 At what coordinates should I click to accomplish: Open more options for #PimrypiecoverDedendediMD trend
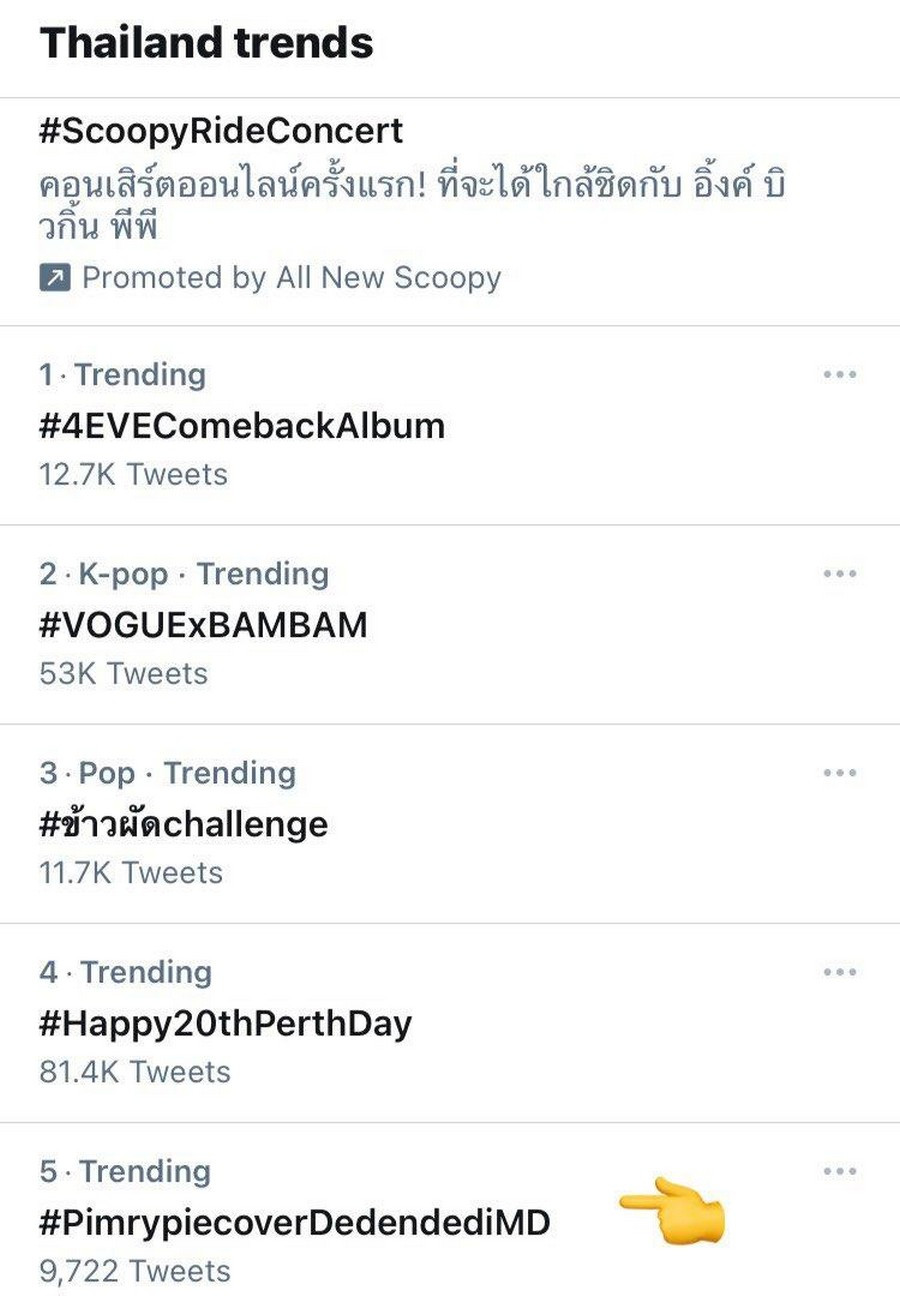(x=839, y=1171)
